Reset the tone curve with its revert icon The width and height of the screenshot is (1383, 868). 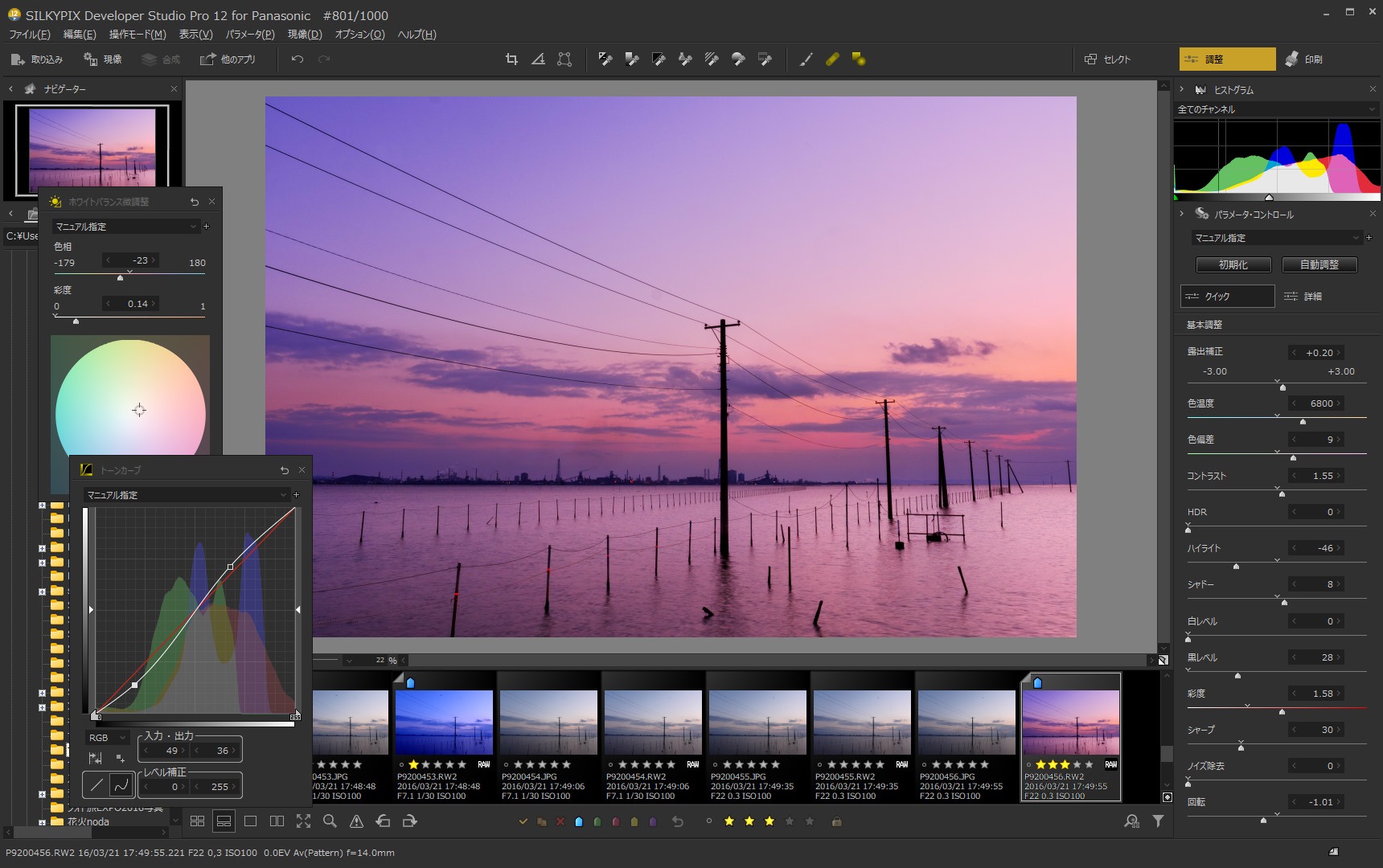pos(284,470)
